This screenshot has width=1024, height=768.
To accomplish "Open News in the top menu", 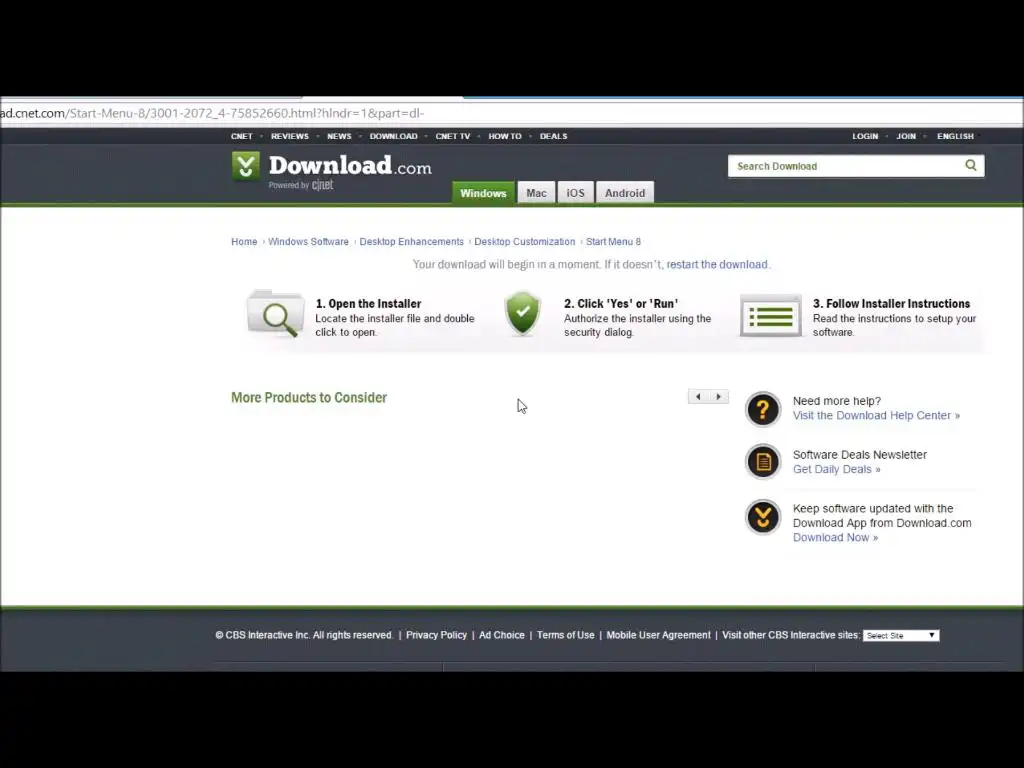I will (339, 136).
